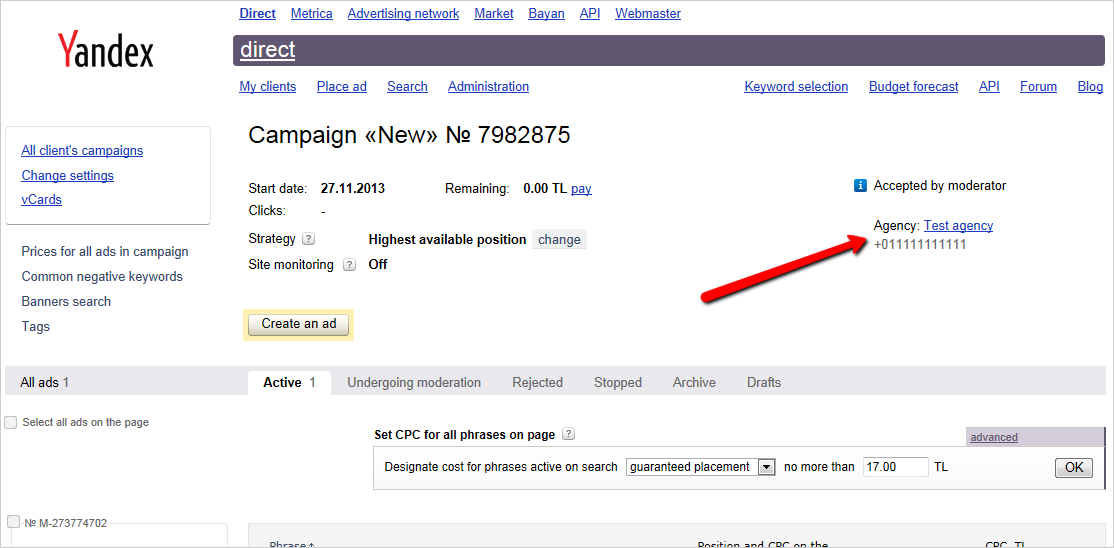Image resolution: width=1114 pixels, height=548 pixels.
Task: Focus the 17.00 cost input field
Action: click(x=895, y=467)
